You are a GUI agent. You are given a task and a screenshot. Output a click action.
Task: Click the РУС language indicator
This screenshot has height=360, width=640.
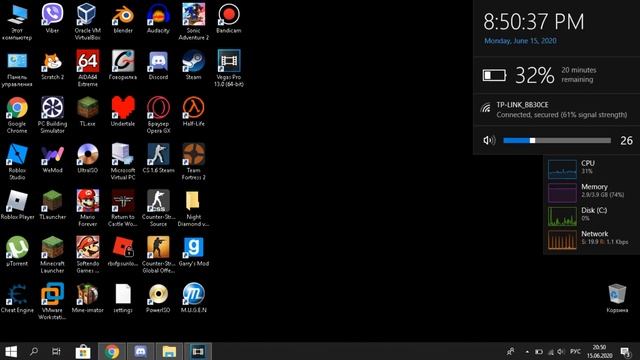click(x=575, y=351)
